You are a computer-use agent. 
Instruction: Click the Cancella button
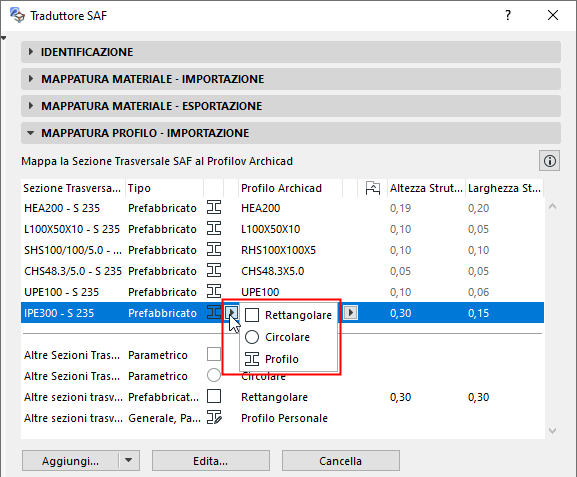tap(340, 460)
